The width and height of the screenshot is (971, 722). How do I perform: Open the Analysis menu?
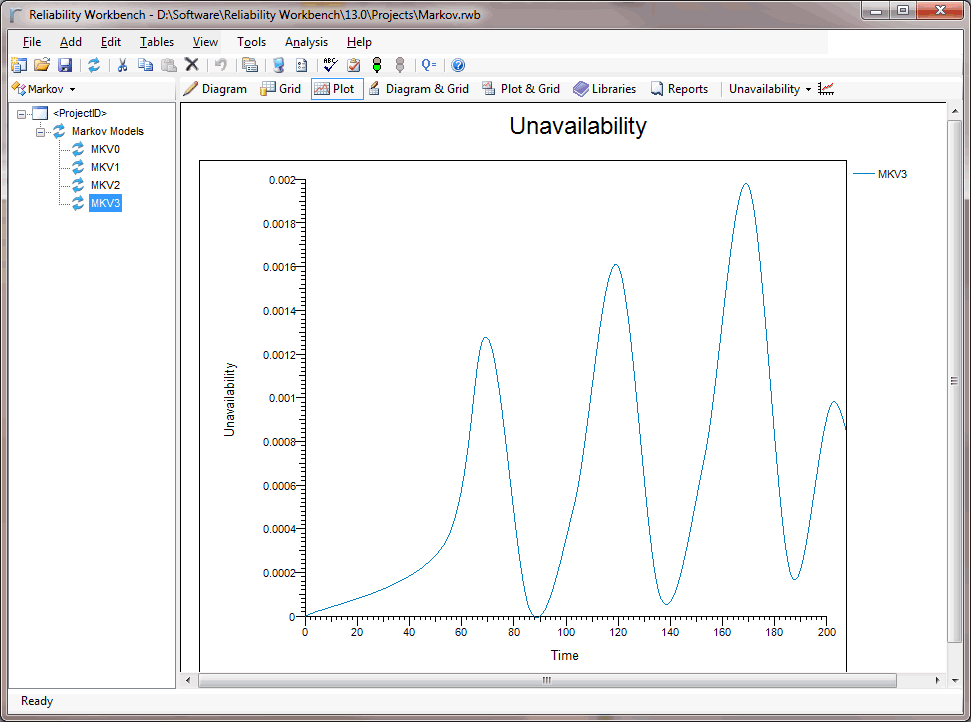306,42
